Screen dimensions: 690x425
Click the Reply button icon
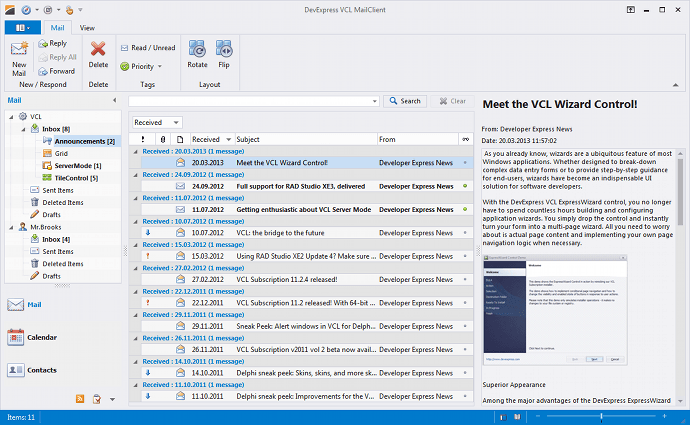[x=43, y=44]
